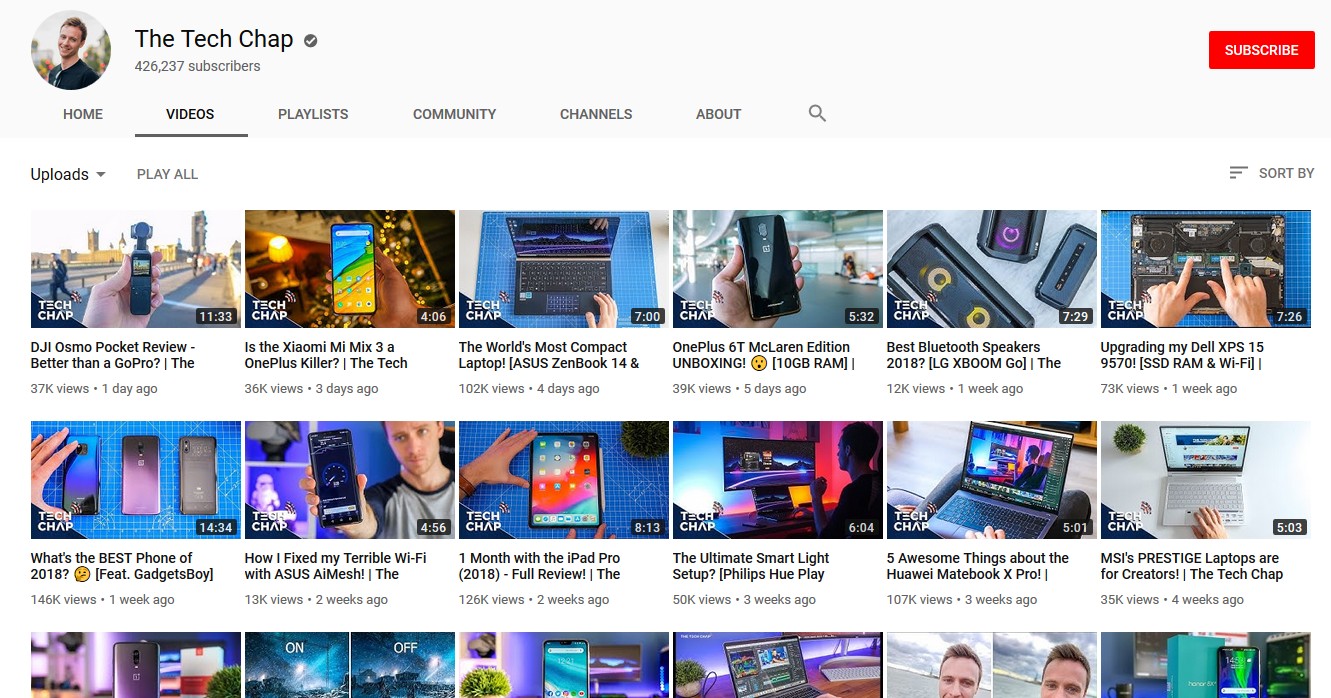Click the 426,237 subscribers count

point(198,66)
